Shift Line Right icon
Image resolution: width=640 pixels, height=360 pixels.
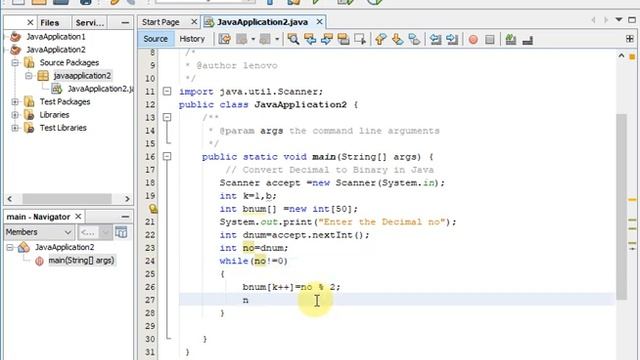coord(452,39)
